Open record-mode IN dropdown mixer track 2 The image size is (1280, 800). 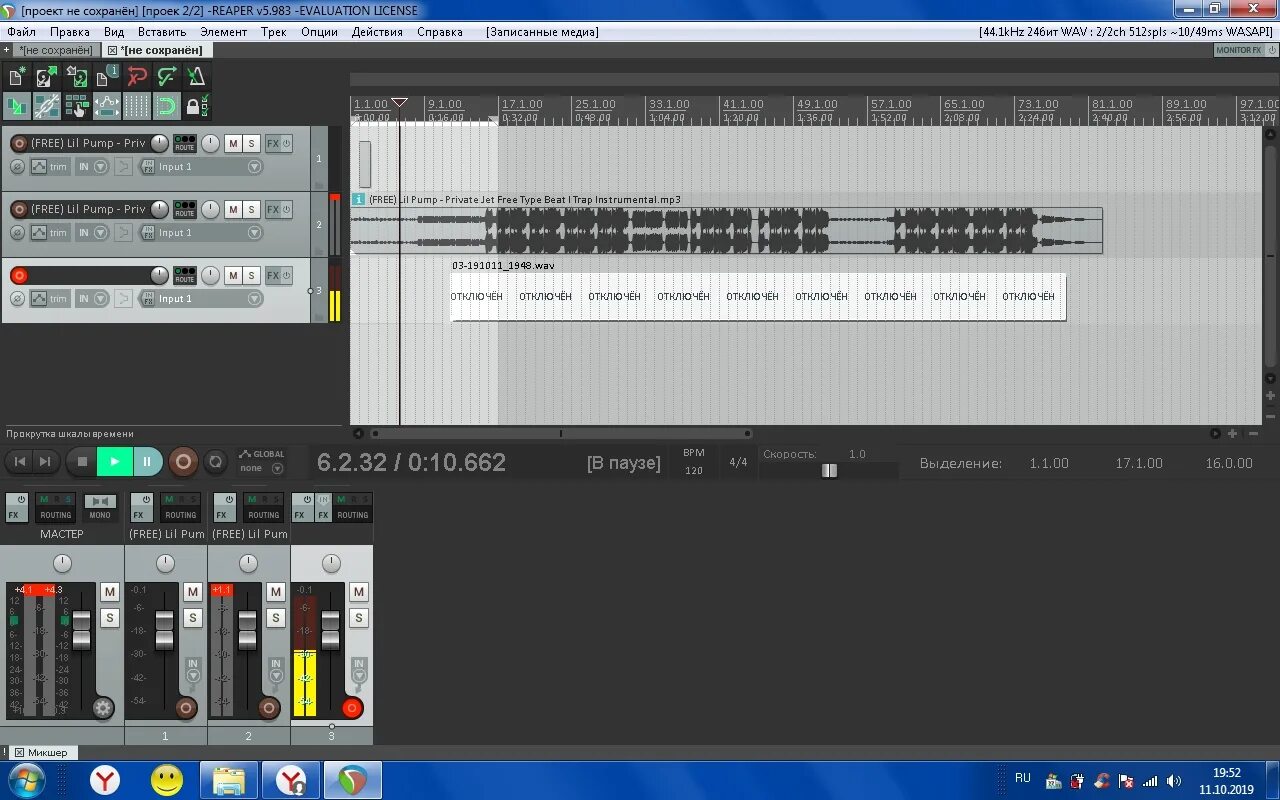(276, 670)
